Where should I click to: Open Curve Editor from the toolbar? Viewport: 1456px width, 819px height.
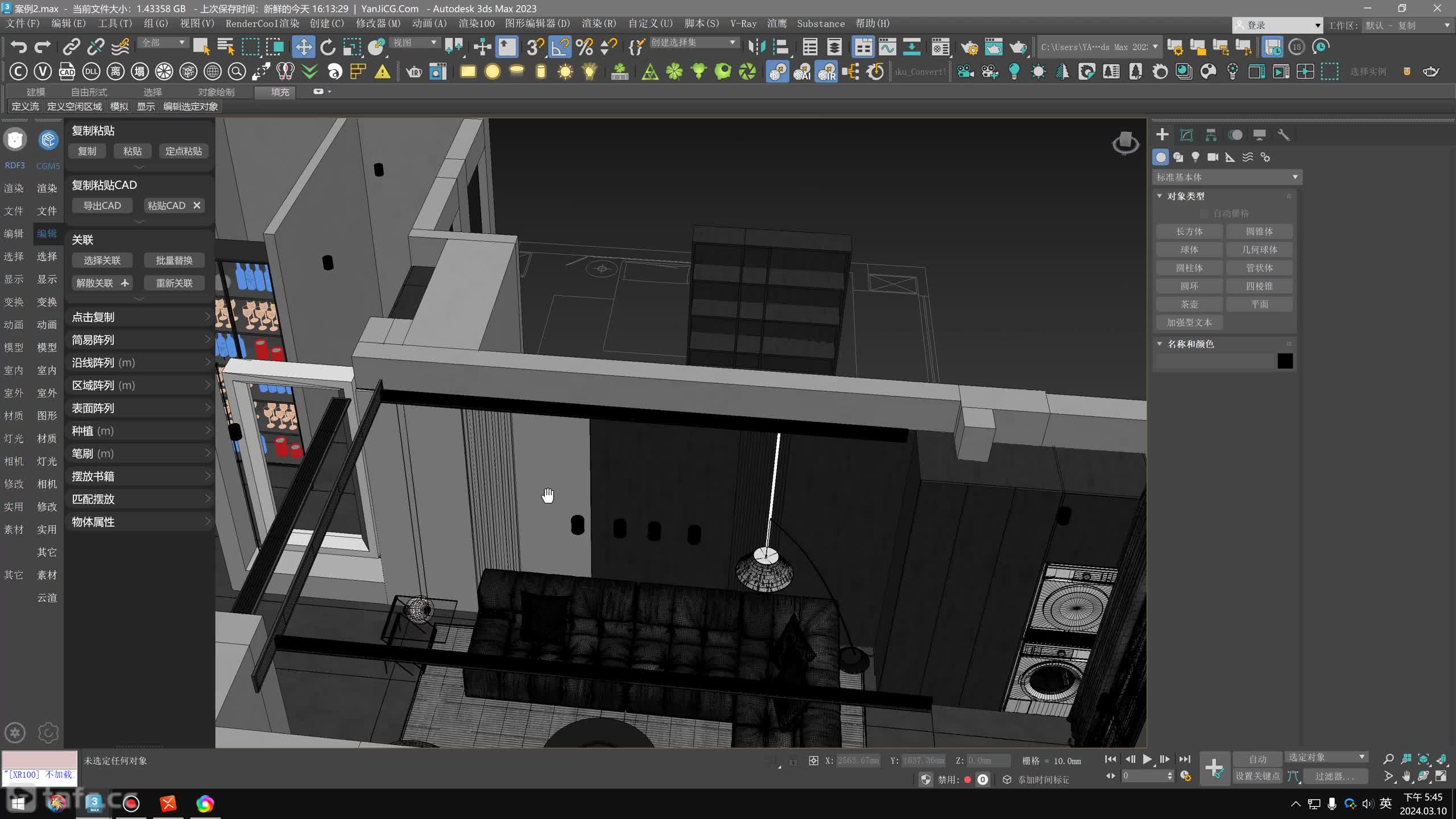click(887, 47)
